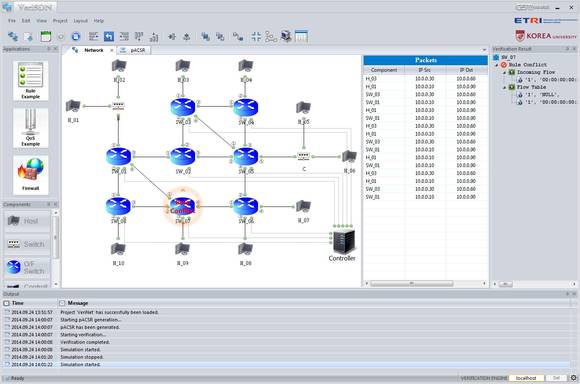Select host H_01 in the network

73,106
